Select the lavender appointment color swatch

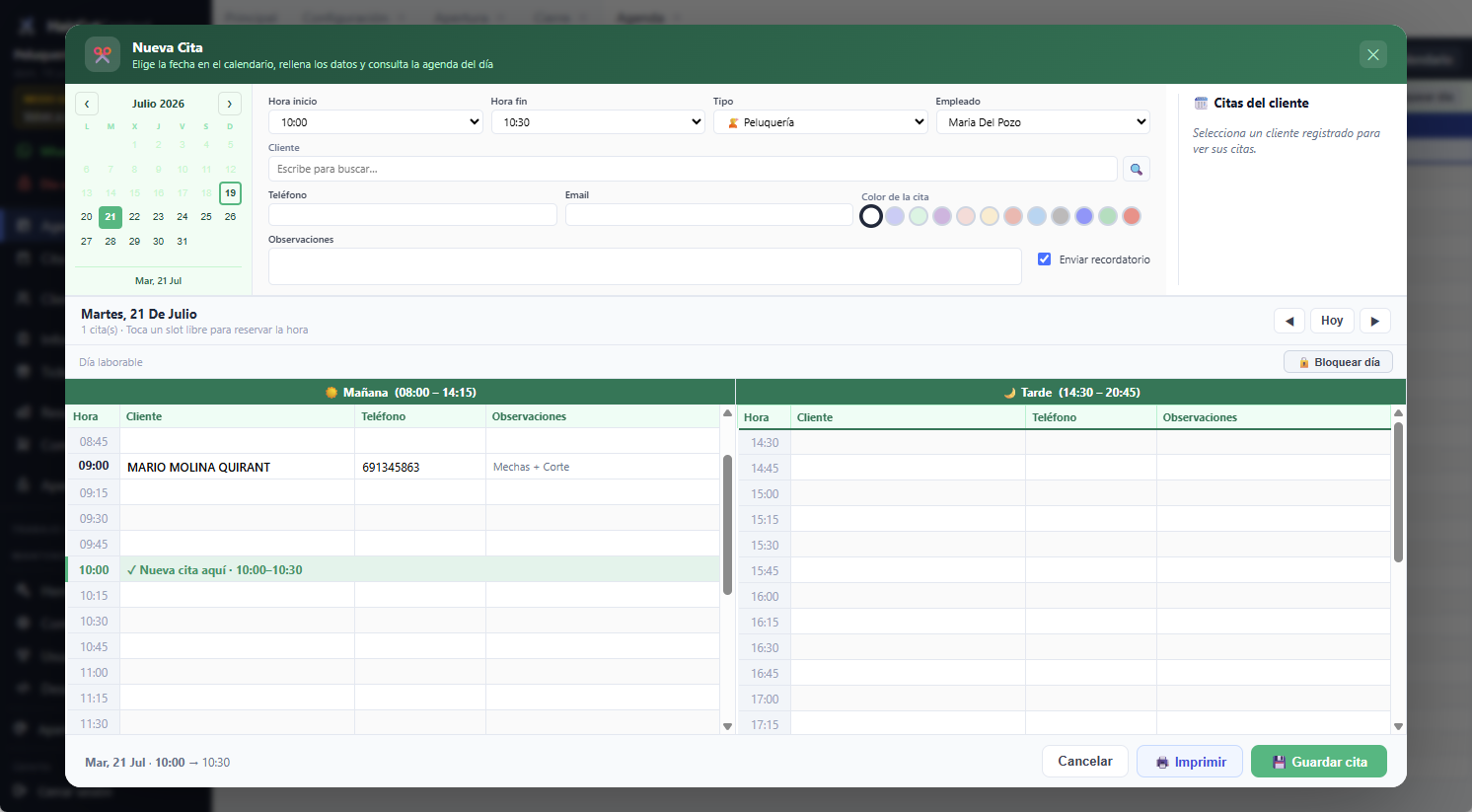point(895,216)
